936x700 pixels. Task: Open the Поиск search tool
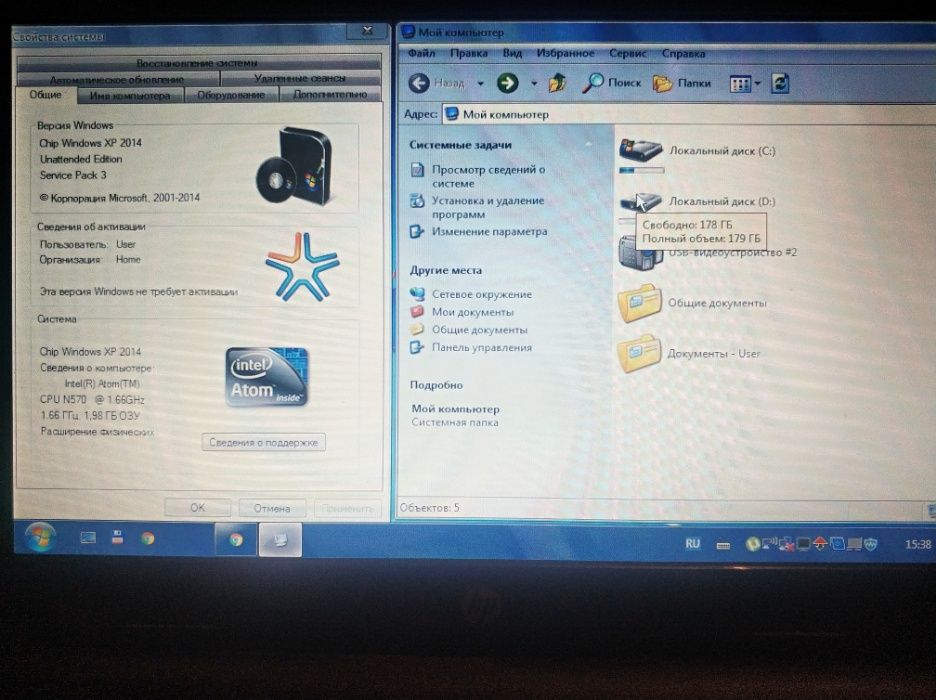tap(611, 82)
